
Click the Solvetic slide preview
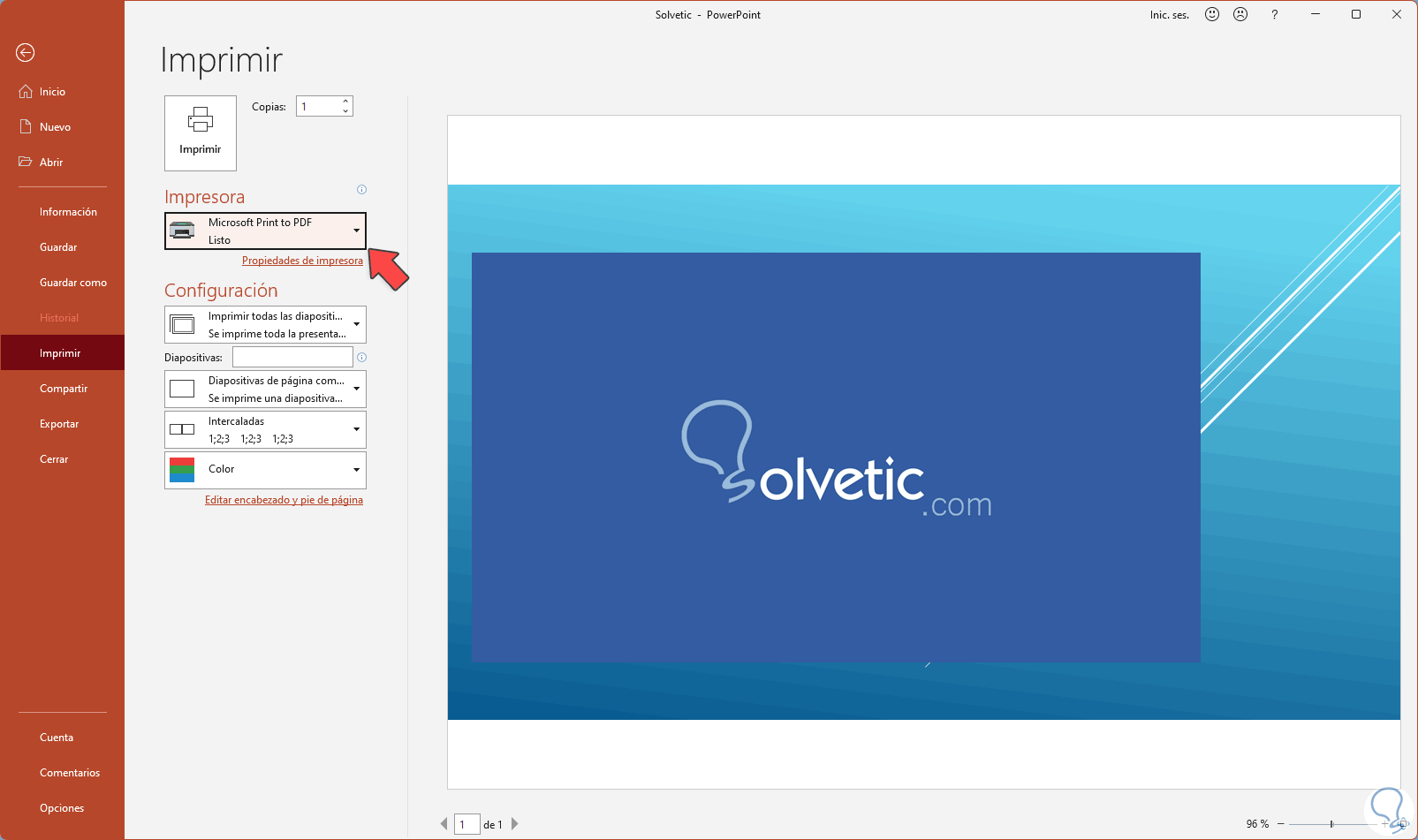923,452
